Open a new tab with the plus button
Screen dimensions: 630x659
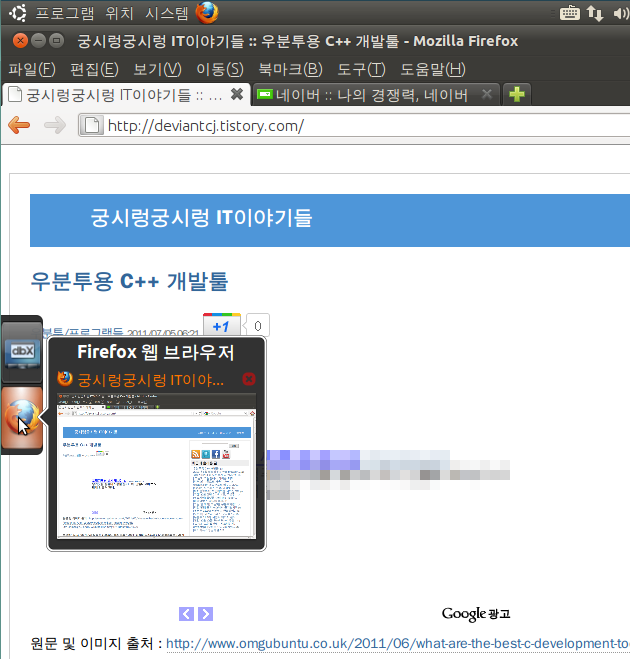tap(517, 94)
